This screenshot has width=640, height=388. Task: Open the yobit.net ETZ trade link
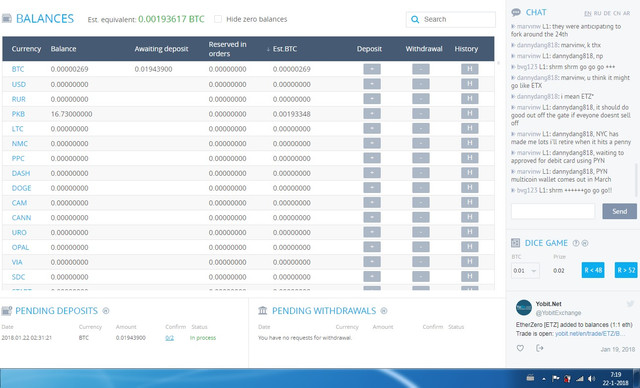590,334
